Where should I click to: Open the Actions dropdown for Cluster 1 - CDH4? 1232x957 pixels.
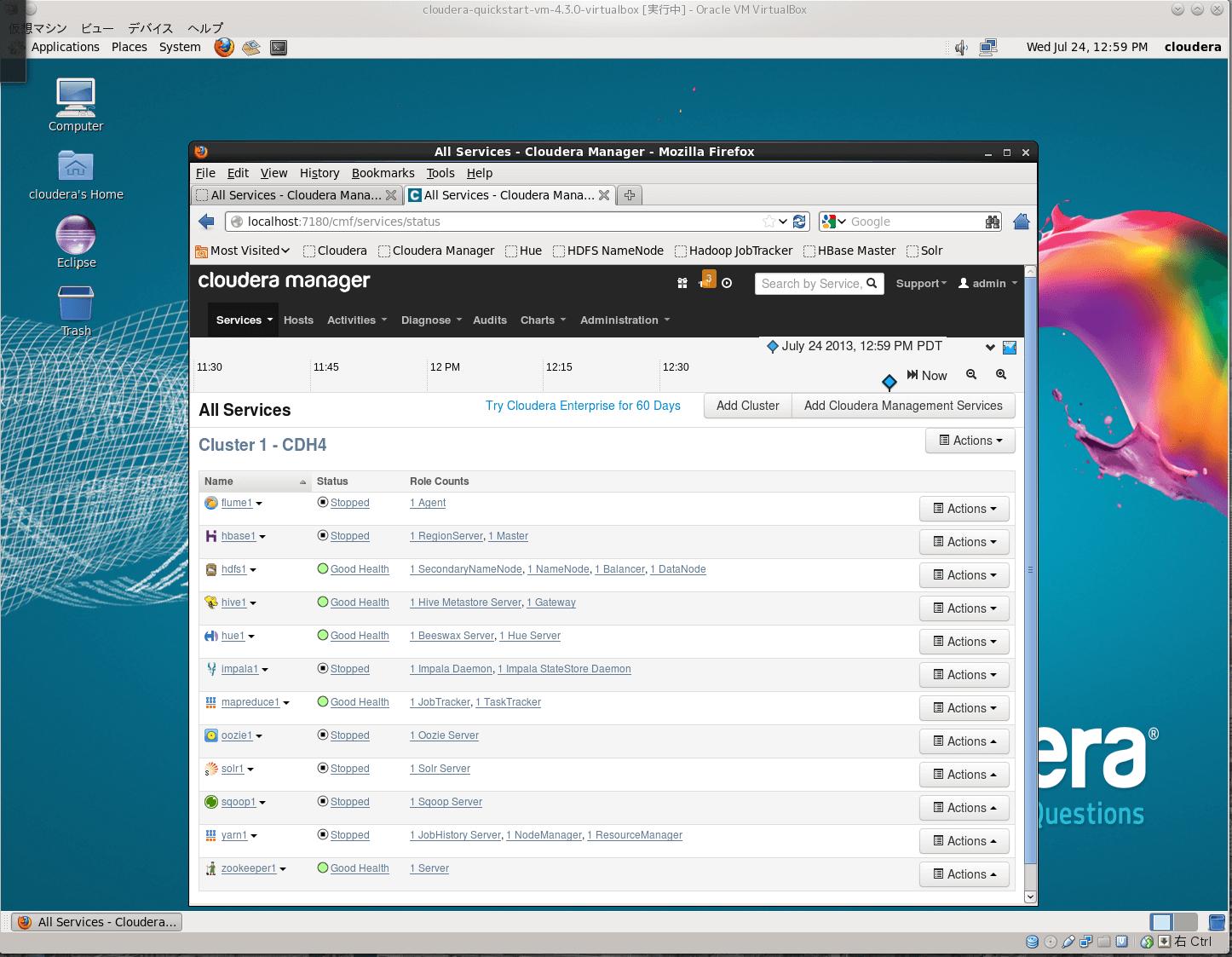(x=970, y=441)
